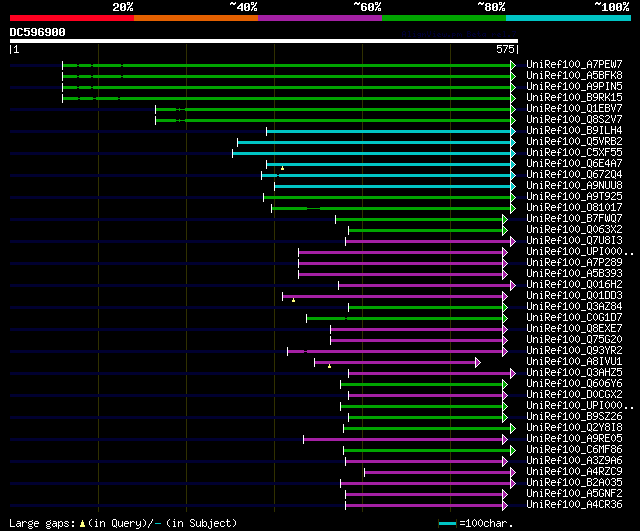The height and width of the screenshot is (531, 640).
Task: Select UniRef100_B7FWQ7 label
Action: [574, 219]
